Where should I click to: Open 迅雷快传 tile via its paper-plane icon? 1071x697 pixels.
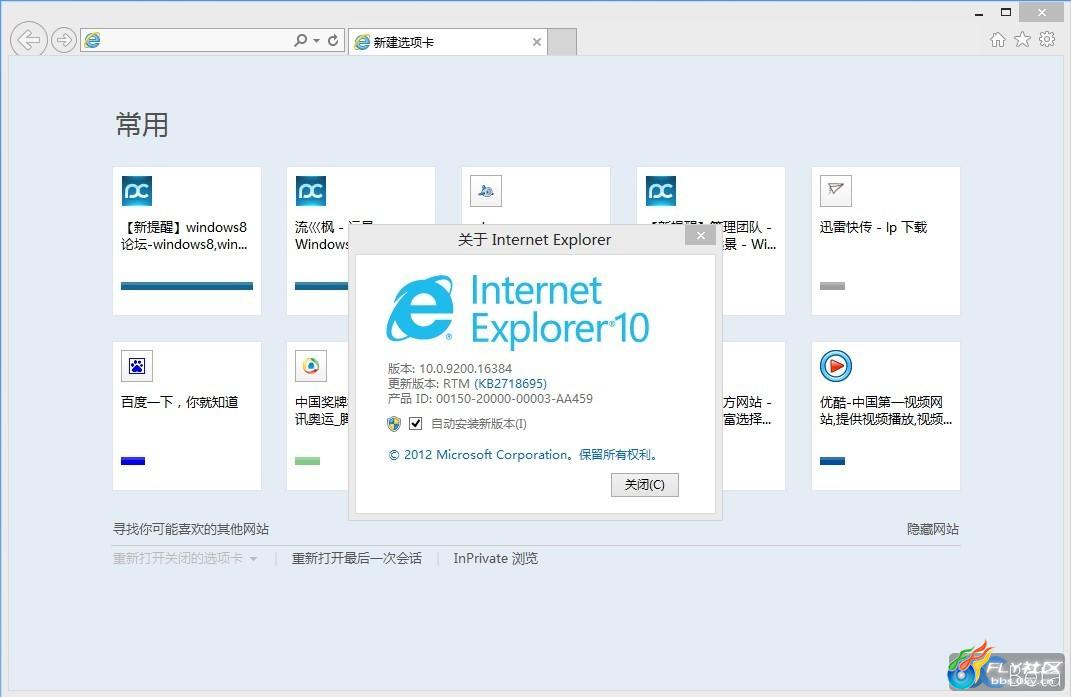pos(835,191)
